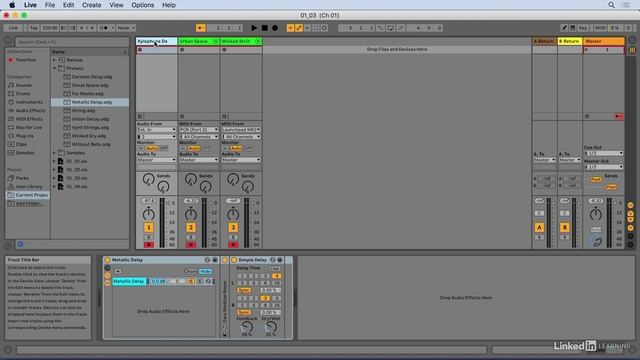The height and width of the screenshot is (360, 640).
Task: Open macOS Spotlight search icon
Action: 611,5
